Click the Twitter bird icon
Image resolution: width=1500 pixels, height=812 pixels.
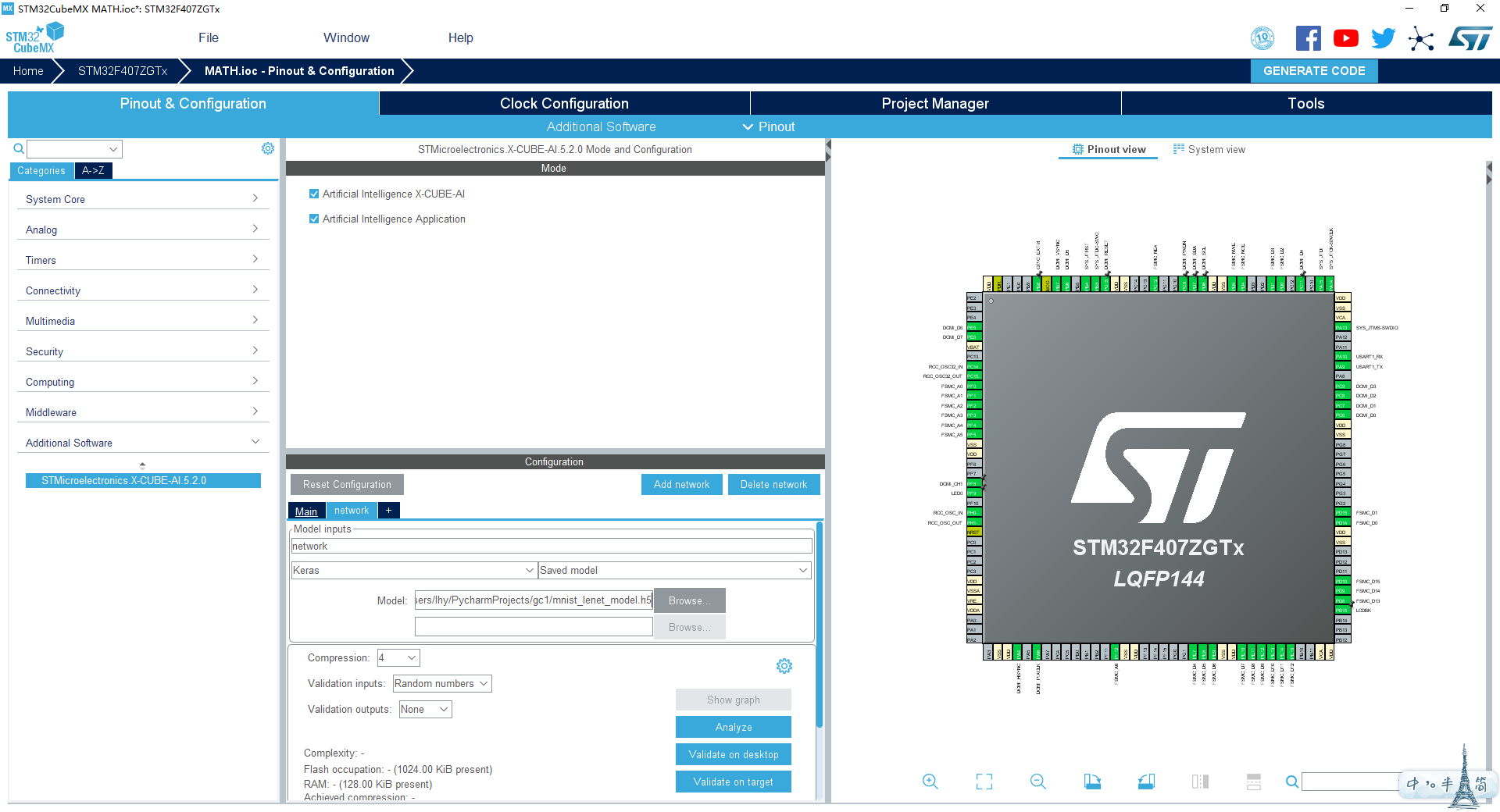pos(1383,37)
